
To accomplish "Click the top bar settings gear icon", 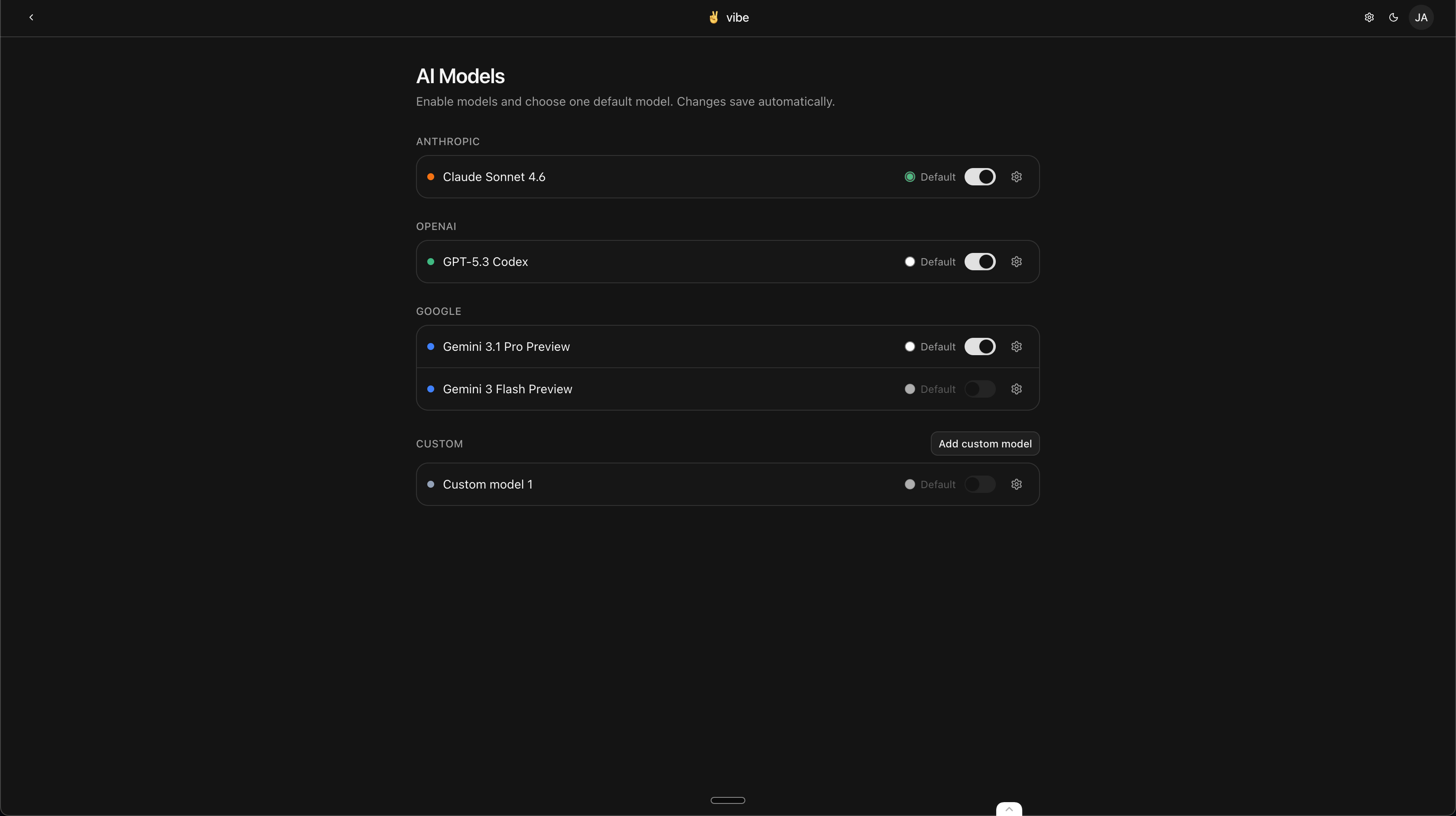I will (x=1369, y=17).
